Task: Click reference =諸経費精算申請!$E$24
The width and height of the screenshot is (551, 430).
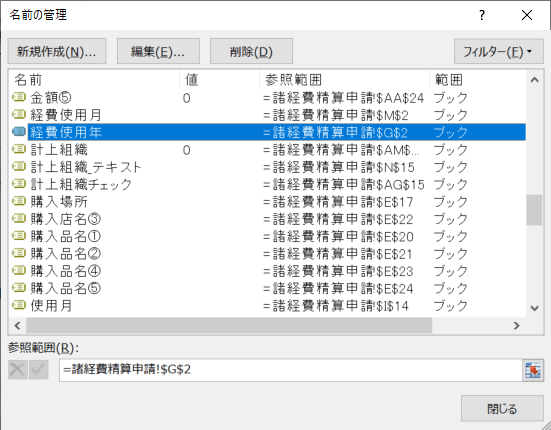Action: [338, 288]
